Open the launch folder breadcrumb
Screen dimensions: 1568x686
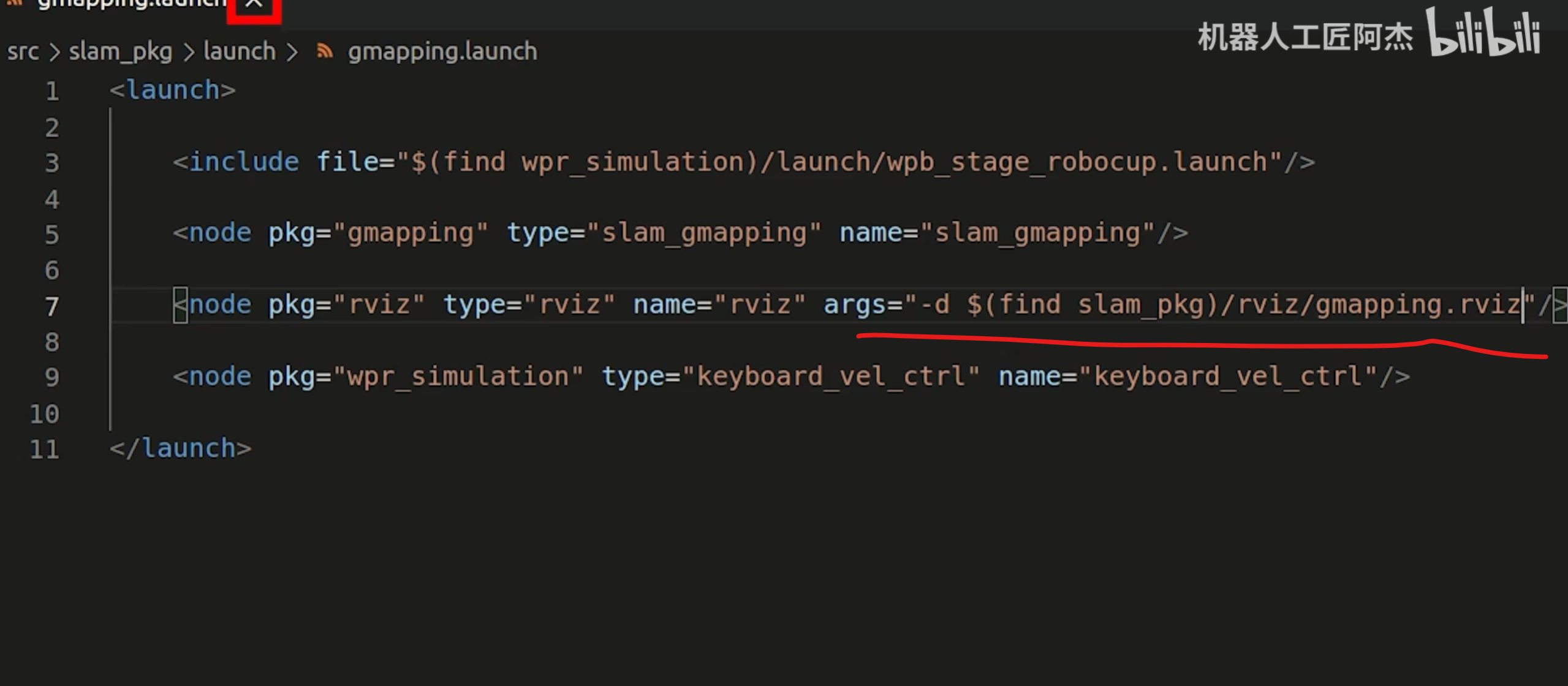(x=239, y=51)
